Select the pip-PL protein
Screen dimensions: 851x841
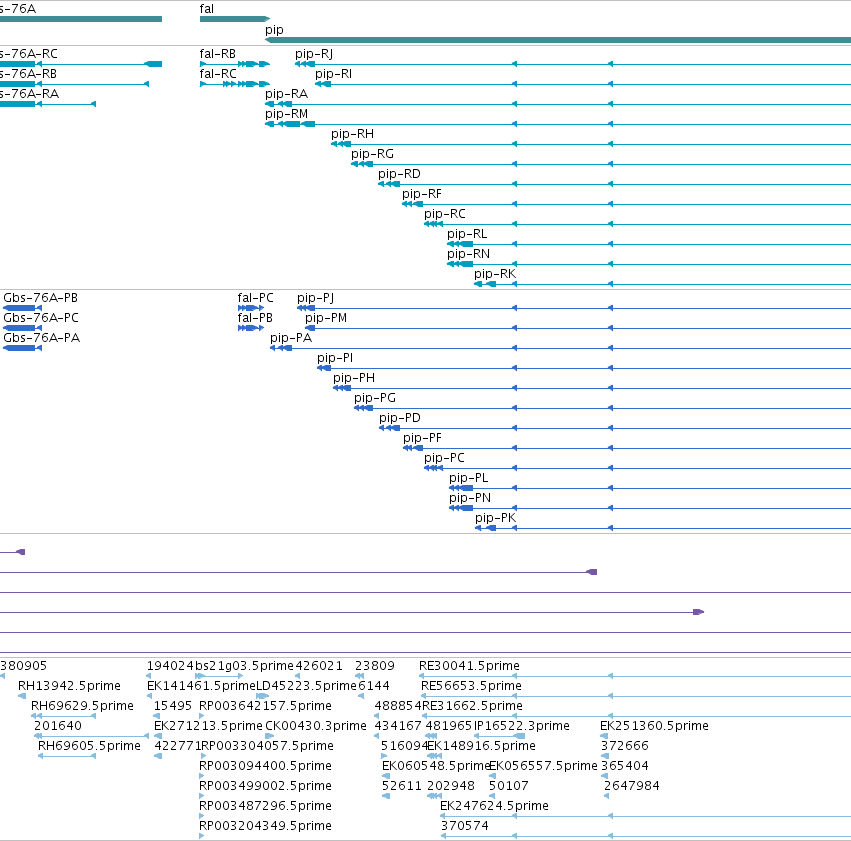(650, 488)
